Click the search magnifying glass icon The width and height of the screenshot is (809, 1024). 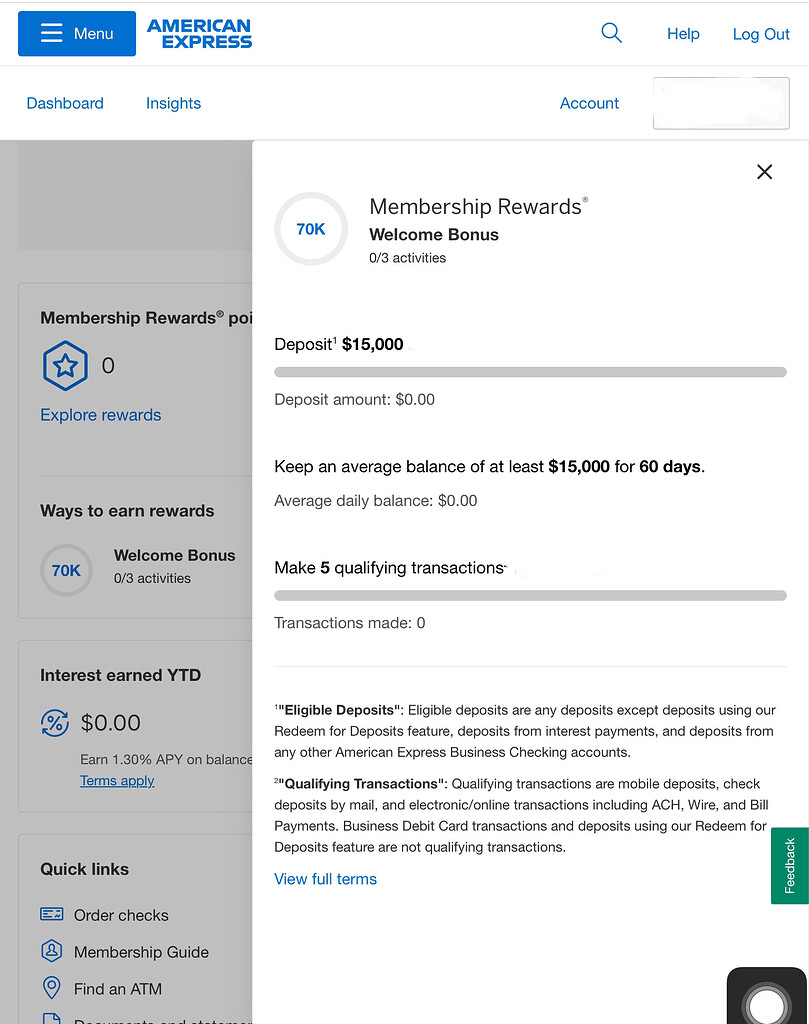(611, 33)
